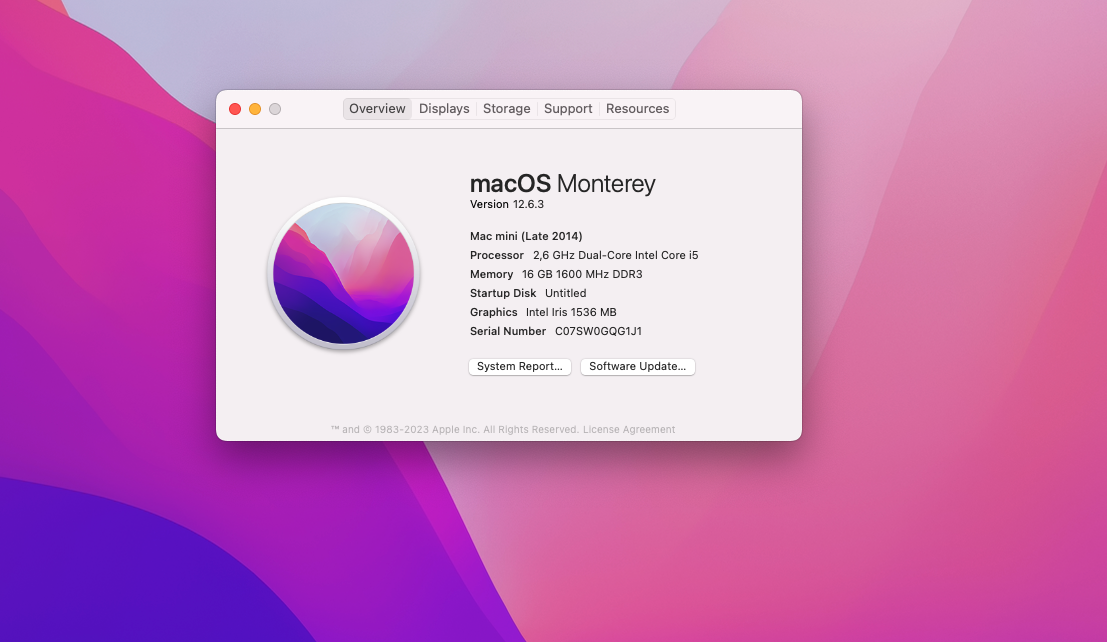This screenshot has width=1107, height=642.
Task: Click the Serial Number label
Action: 508,331
